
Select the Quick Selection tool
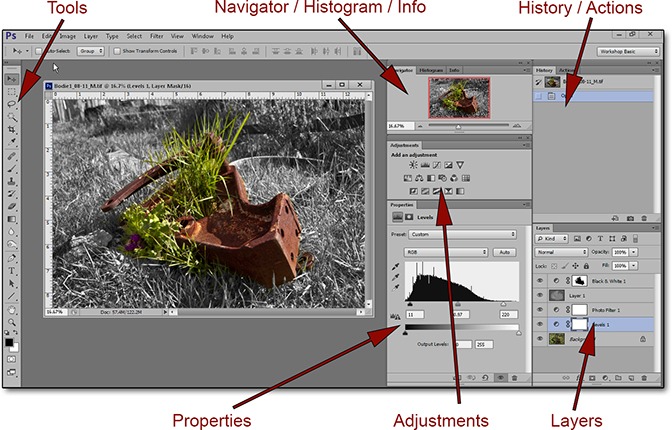[x=12, y=117]
